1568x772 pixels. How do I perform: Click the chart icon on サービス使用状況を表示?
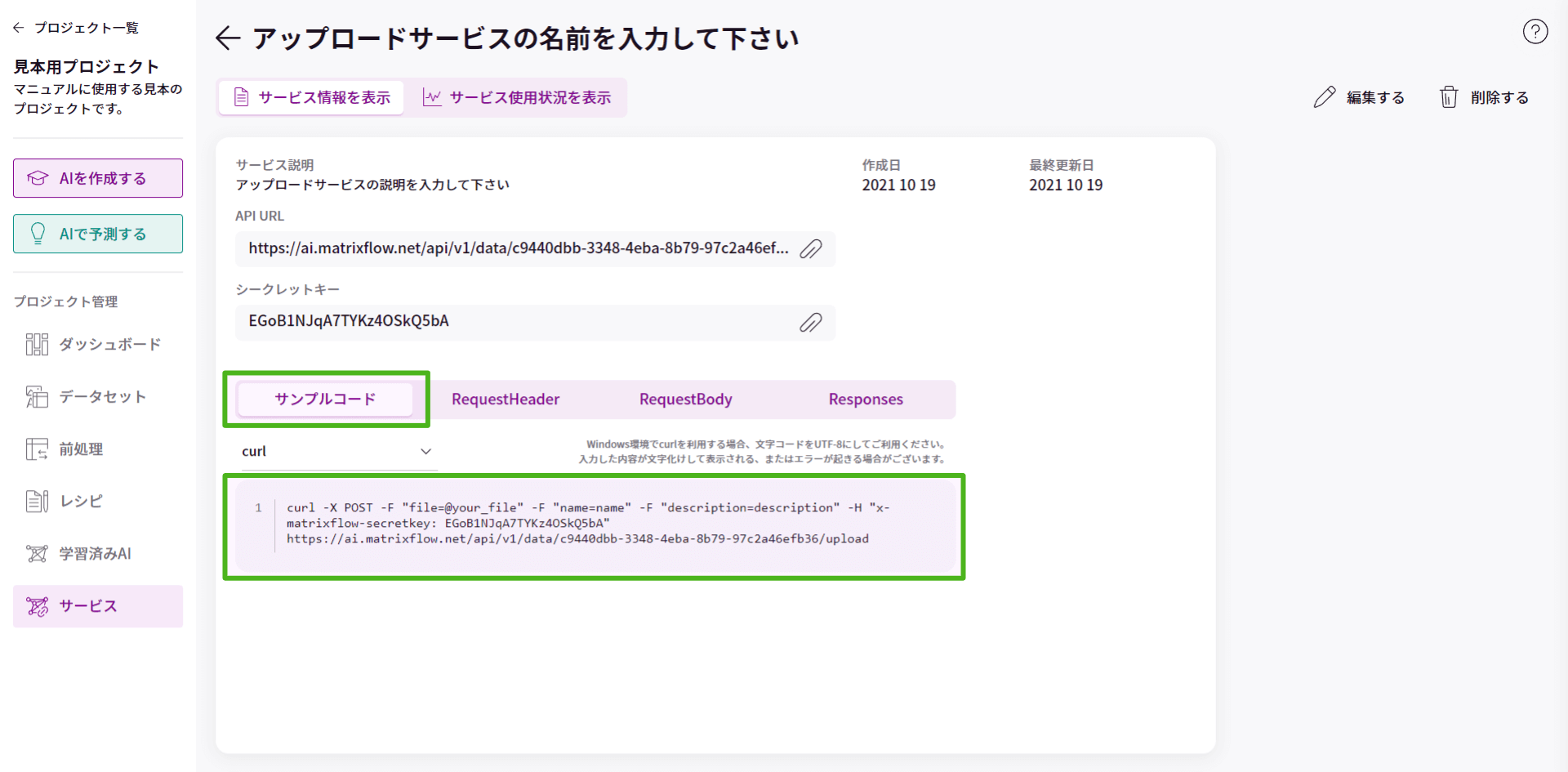click(x=432, y=97)
